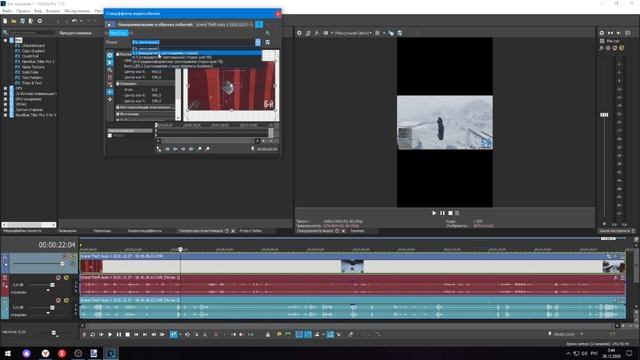
Task: Open the Правка menu
Action: pyautogui.click(x=23, y=11)
